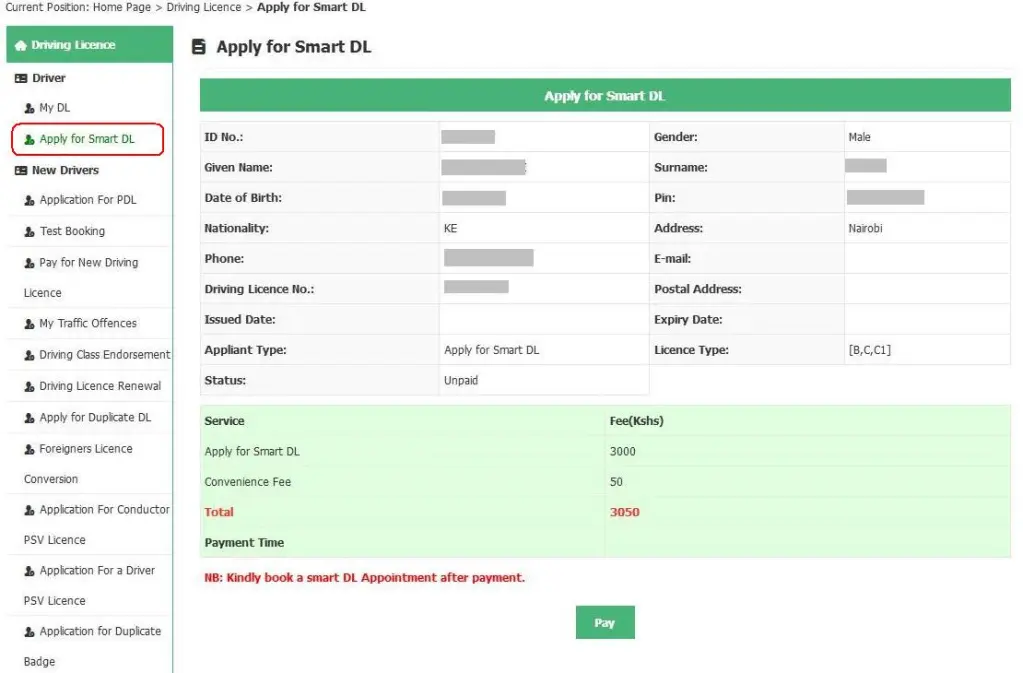The width and height of the screenshot is (1023, 673).
Task: Click the icon beside Application For Conductor
Action: coord(29,511)
